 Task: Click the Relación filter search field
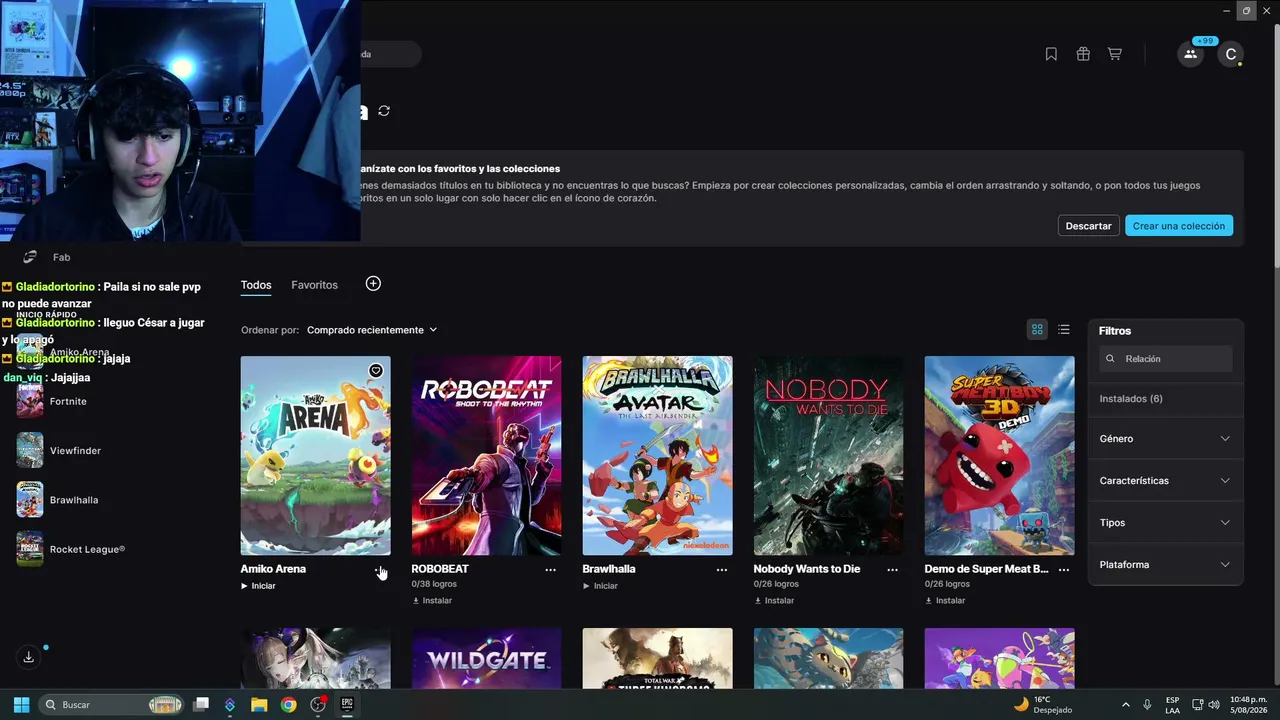point(1165,359)
